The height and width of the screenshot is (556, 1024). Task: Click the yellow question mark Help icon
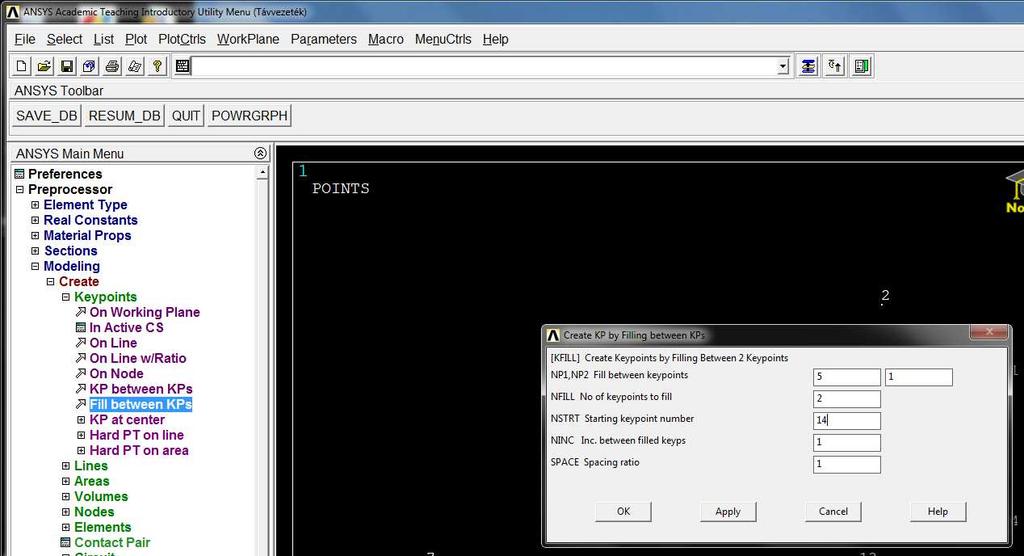click(157, 66)
